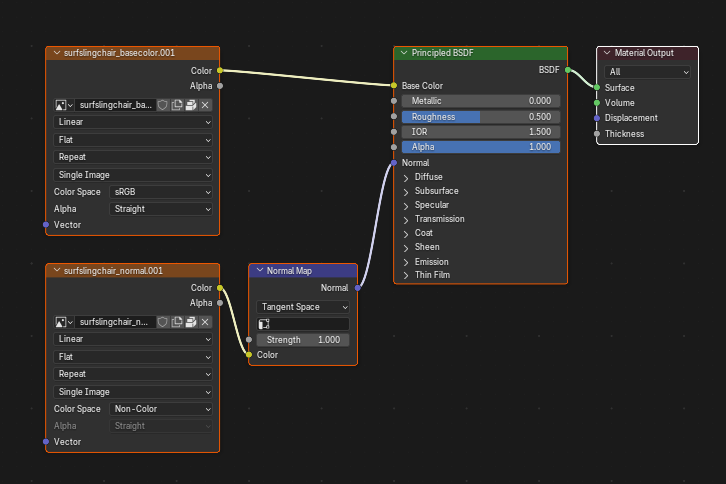The image size is (726, 484).
Task: Unlink surfslingchair_n image with X
Action: [205, 322]
